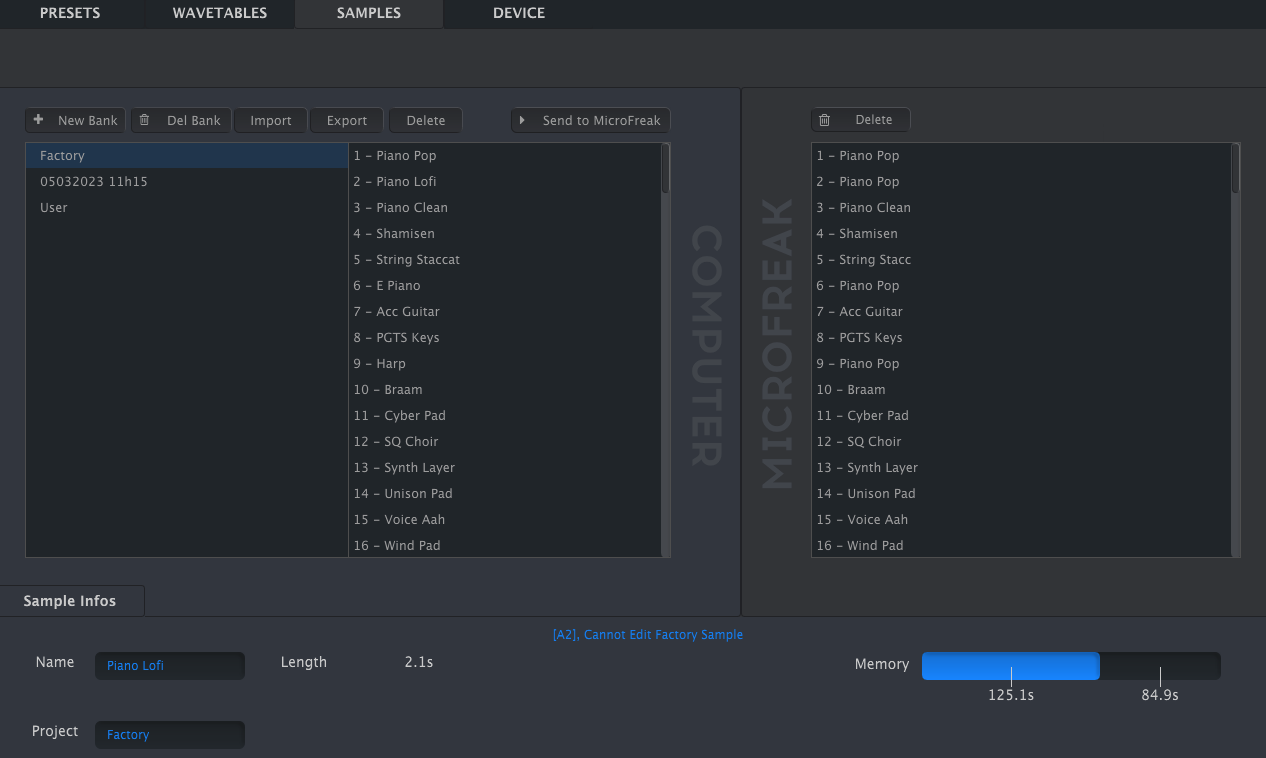Select MicroFreak sample 14 – Unison Pad
This screenshot has width=1266, height=758.
pos(1021,493)
